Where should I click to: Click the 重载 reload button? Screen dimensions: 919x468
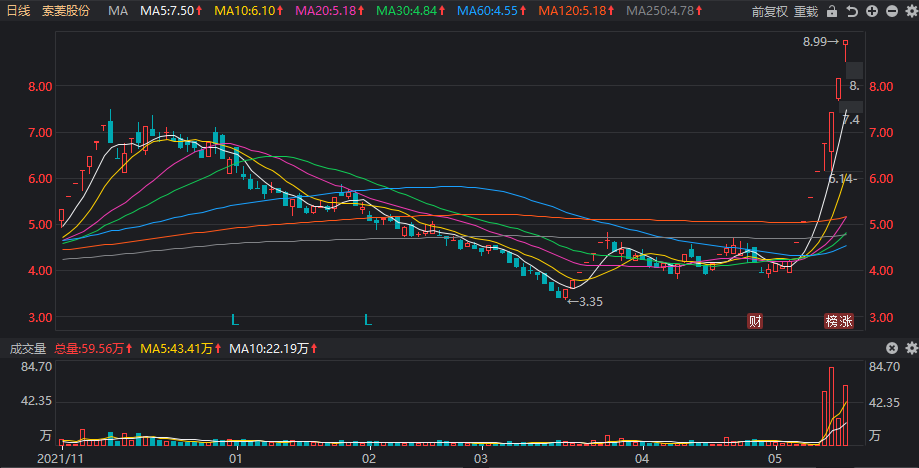click(x=806, y=11)
